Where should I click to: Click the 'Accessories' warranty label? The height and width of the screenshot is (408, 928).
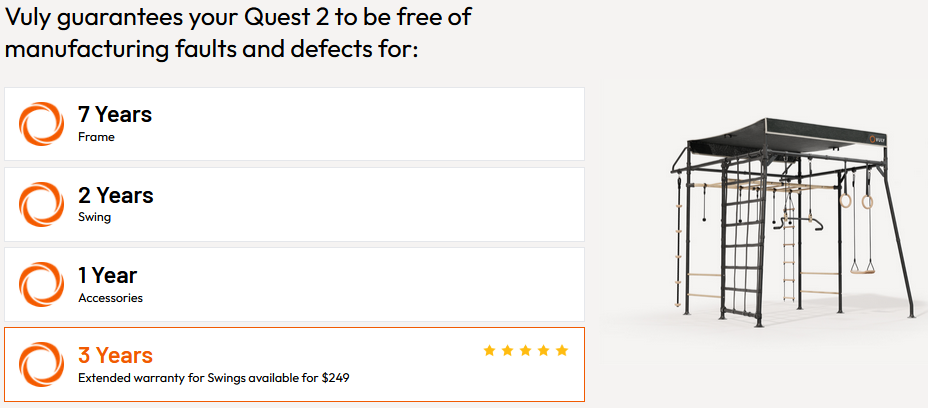click(x=110, y=298)
